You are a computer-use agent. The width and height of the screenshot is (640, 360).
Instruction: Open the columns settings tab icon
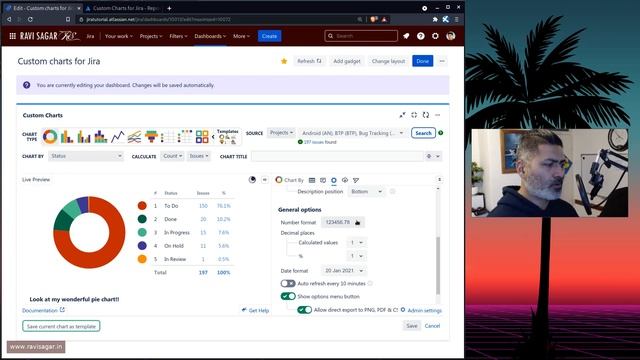point(323,180)
